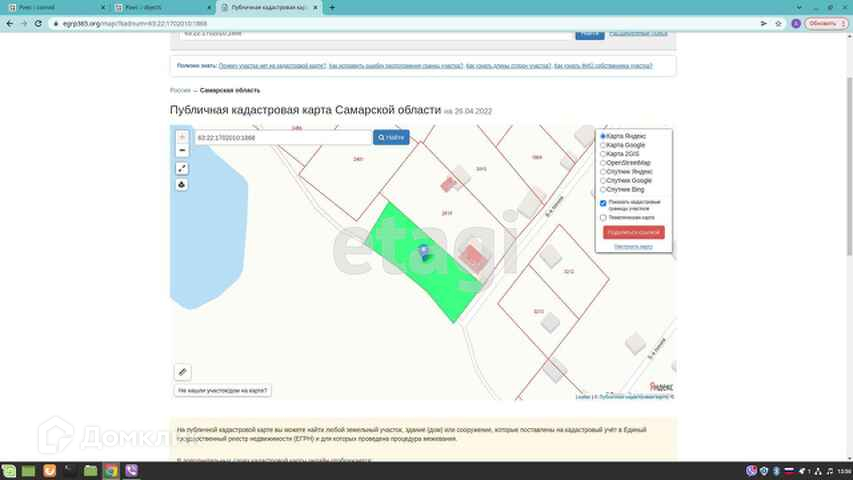Go to Россия breadcrumb link
This screenshot has height=480, width=853.
coord(180,90)
